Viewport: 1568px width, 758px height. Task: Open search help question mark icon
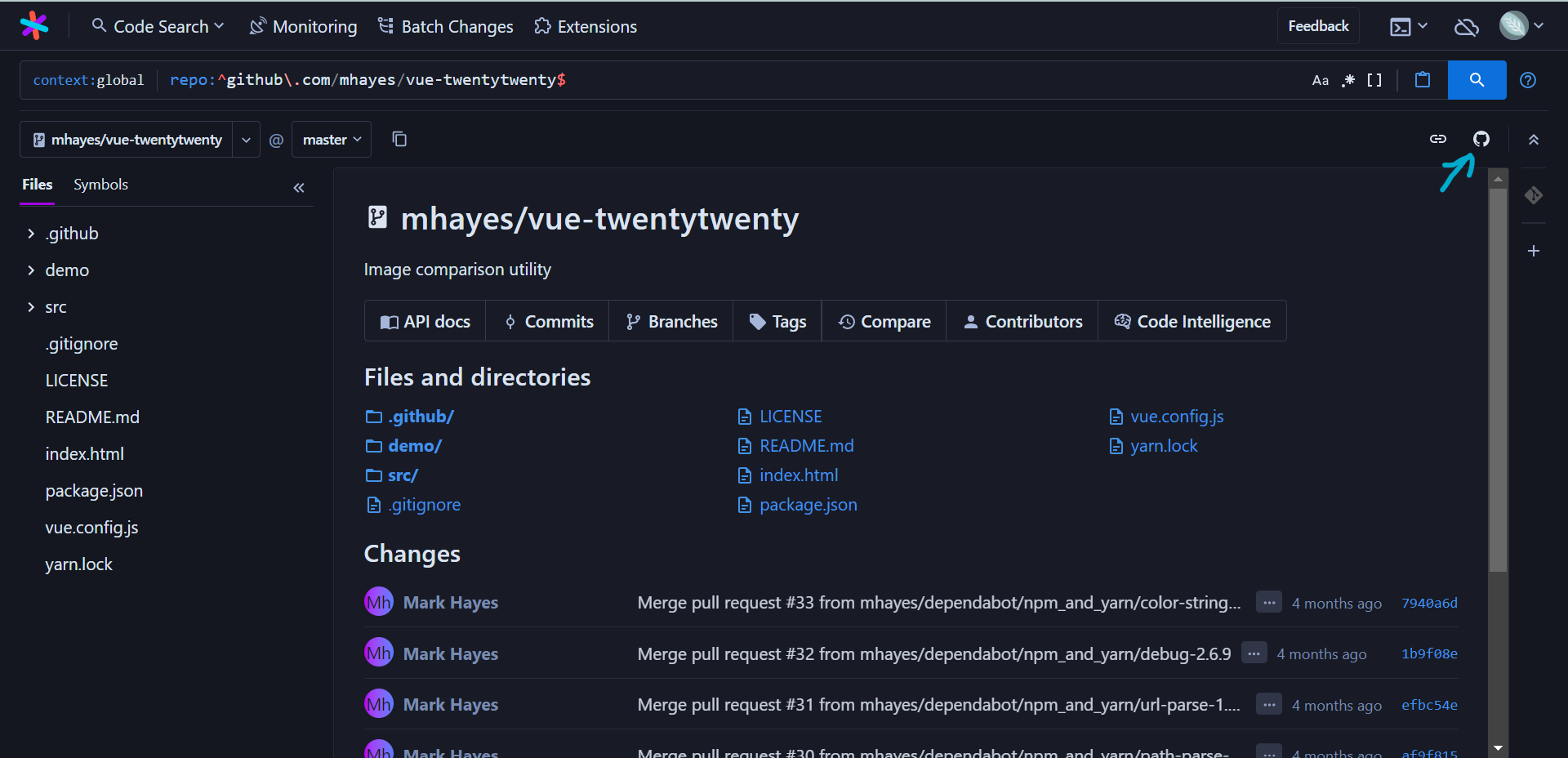coord(1527,80)
